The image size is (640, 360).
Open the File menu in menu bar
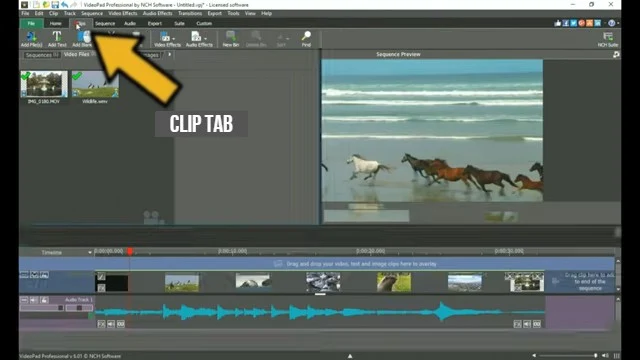pos(25,13)
